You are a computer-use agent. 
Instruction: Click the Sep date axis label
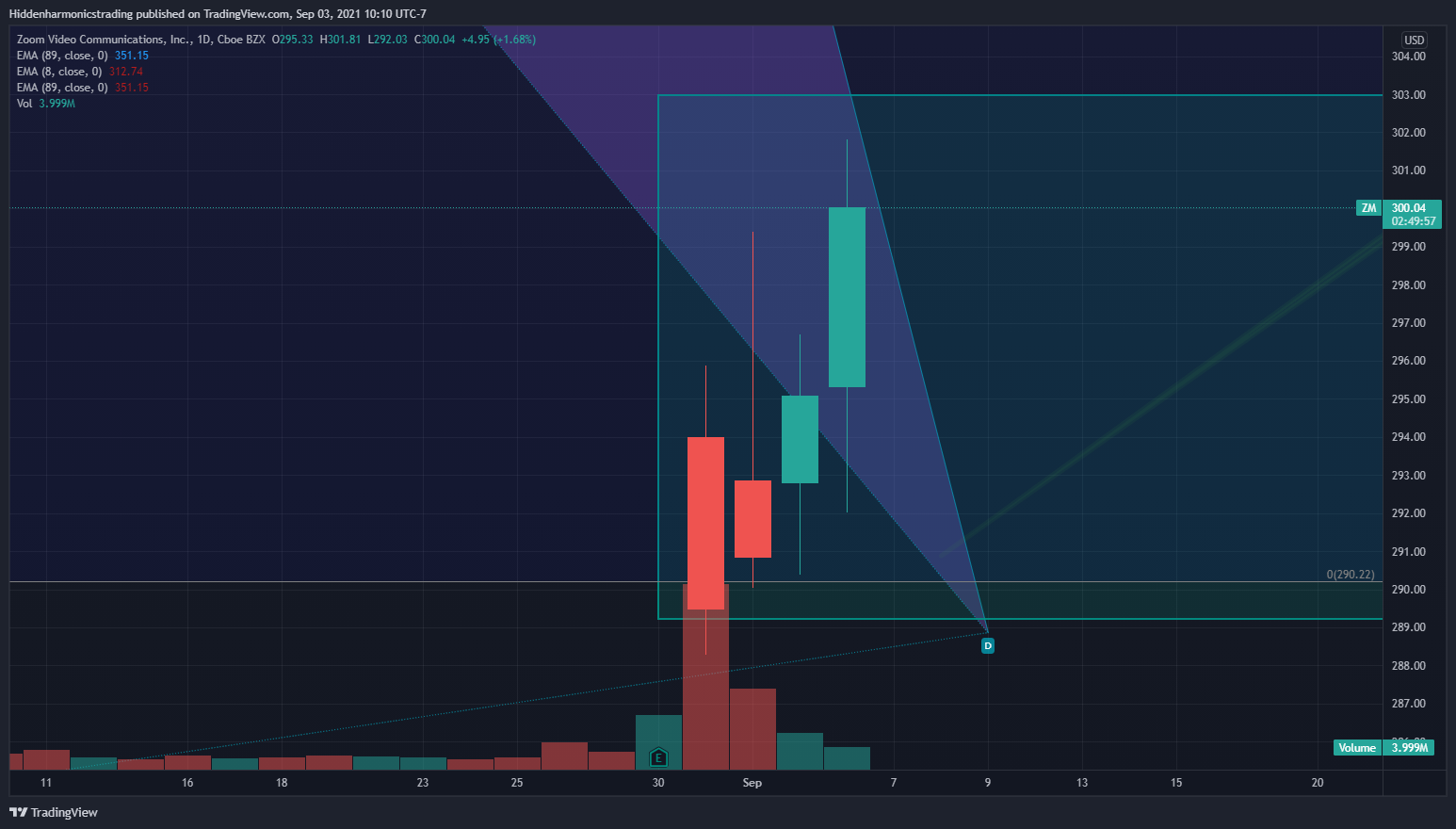pyautogui.click(x=752, y=783)
